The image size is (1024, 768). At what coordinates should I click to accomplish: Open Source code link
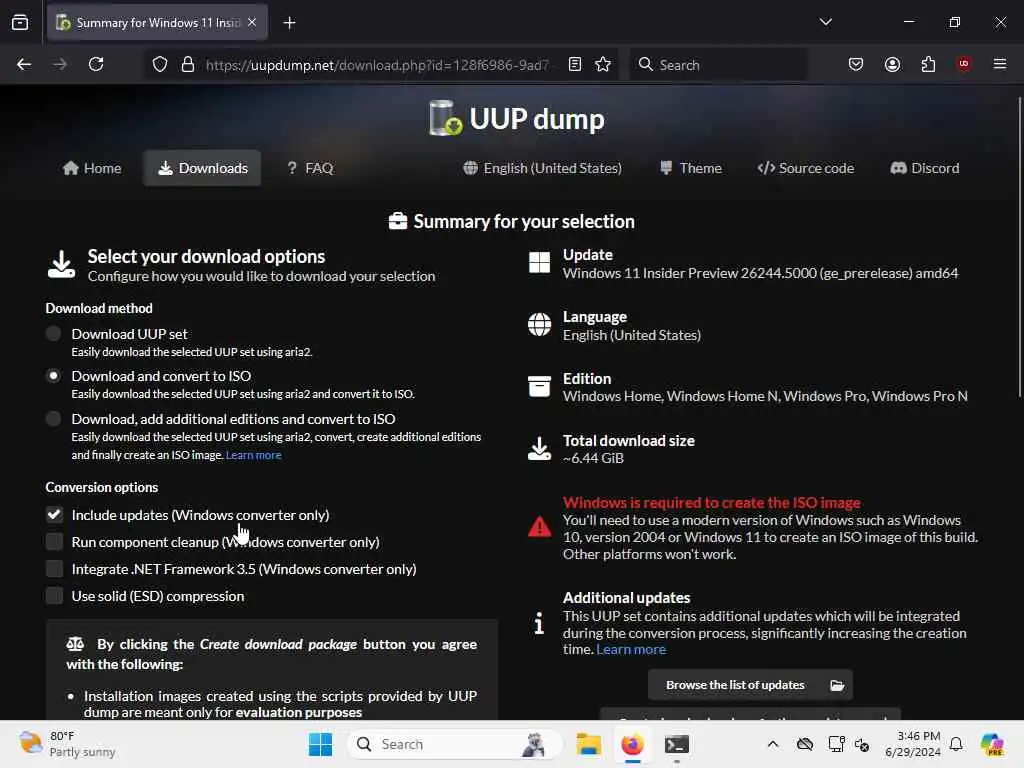(805, 168)
